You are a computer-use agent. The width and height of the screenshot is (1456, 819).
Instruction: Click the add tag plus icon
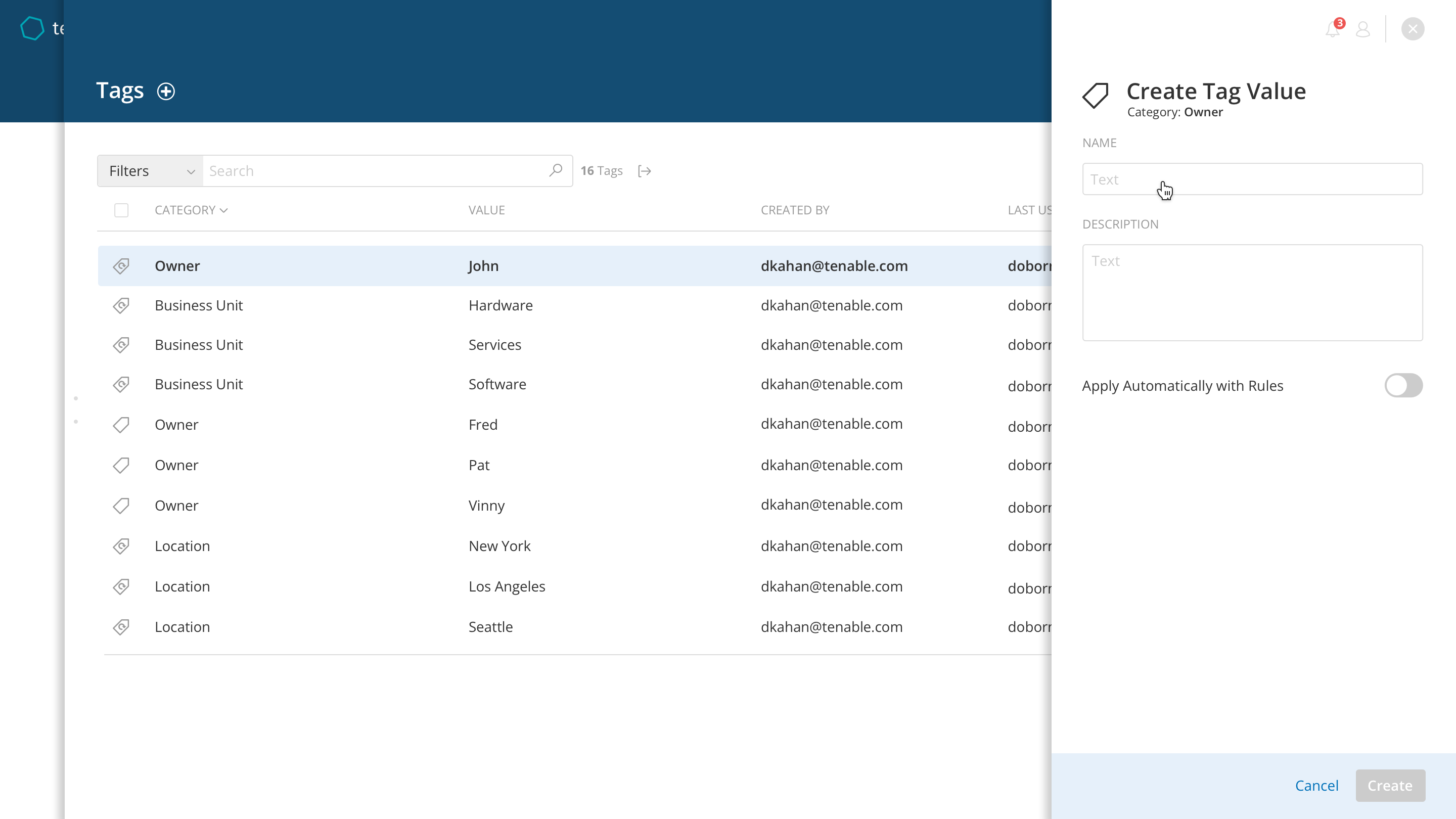(166, 92)
